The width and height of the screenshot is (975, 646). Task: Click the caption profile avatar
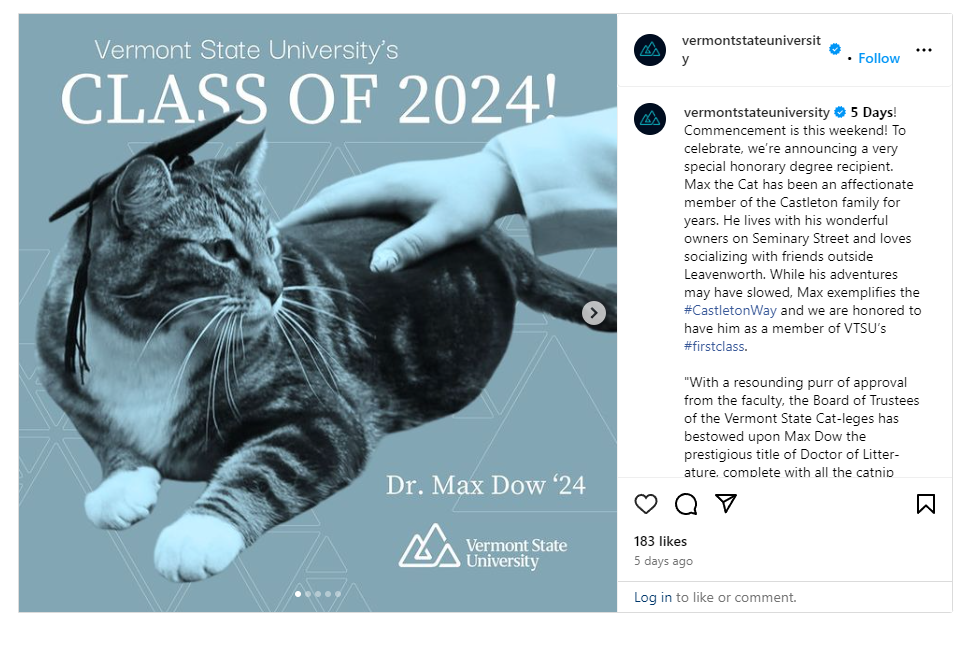pyautogui.click(x=650, y=119)
